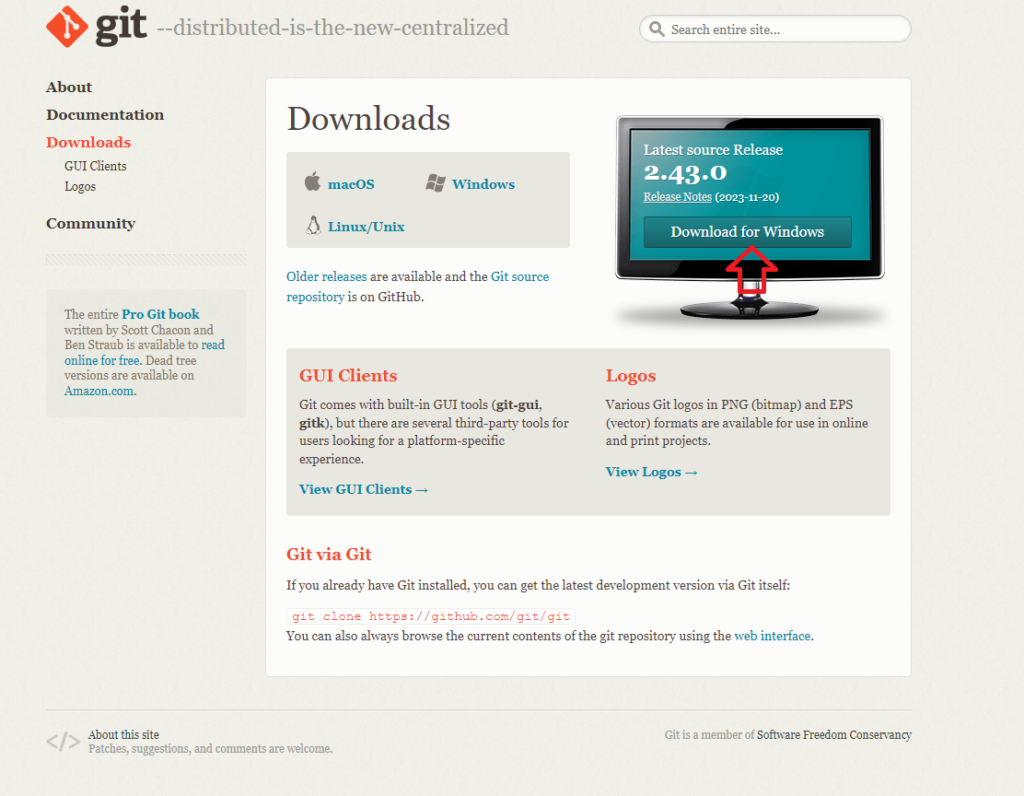Screen dimensions: 1024x796
Task: Select the Linux/Unix download link
Action: 366,227
